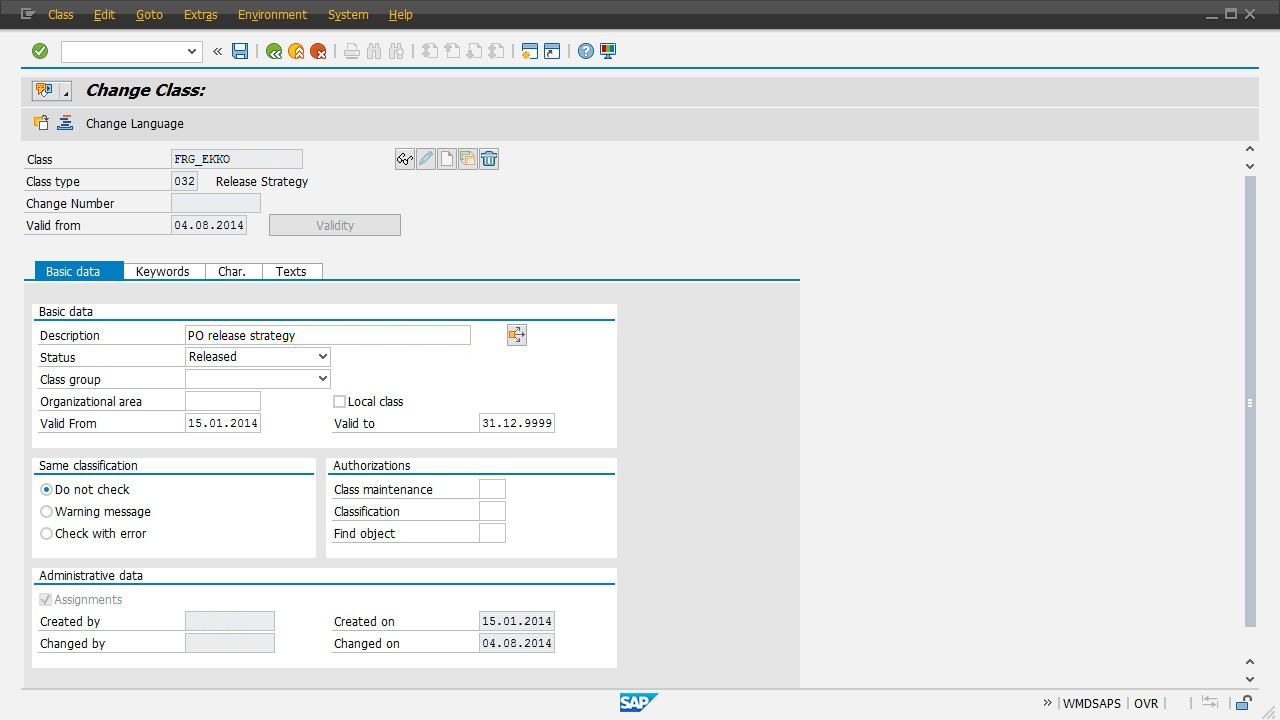This screenshot has width=1280, height=720.
Task: Click the Validity button
Action: 335,226
